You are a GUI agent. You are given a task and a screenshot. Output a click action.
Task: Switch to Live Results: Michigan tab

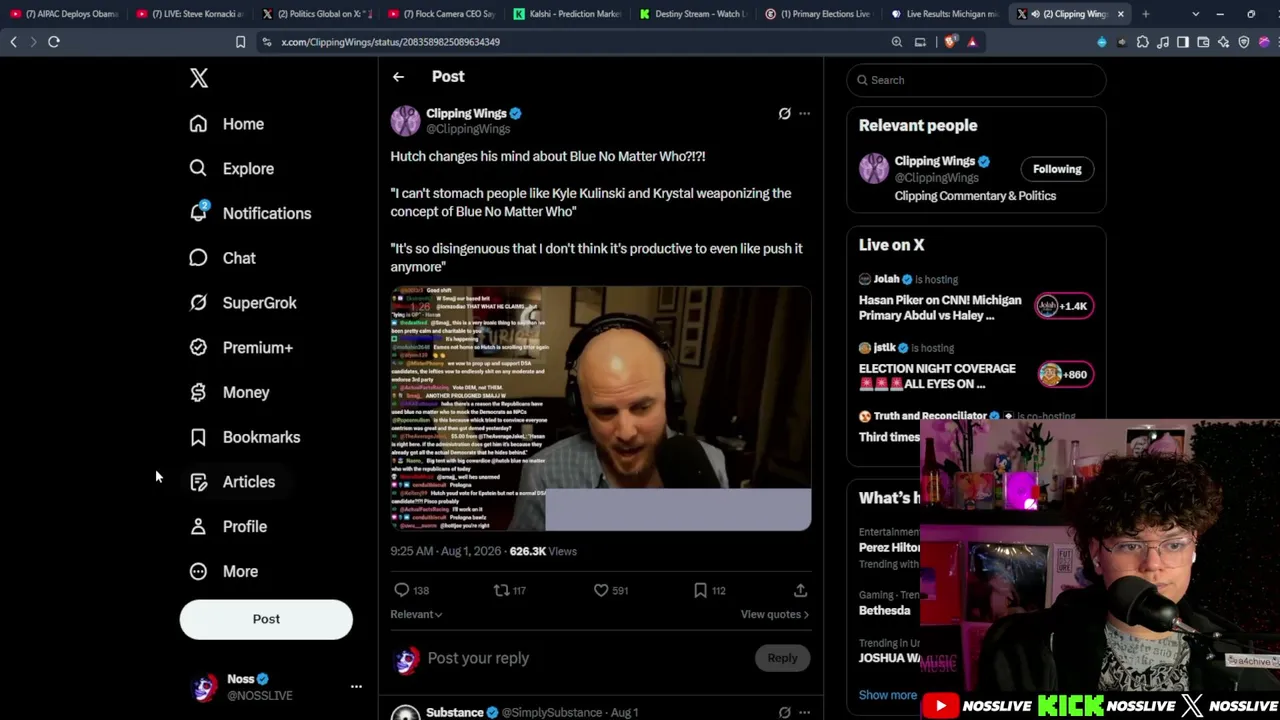tap(946, 14)
